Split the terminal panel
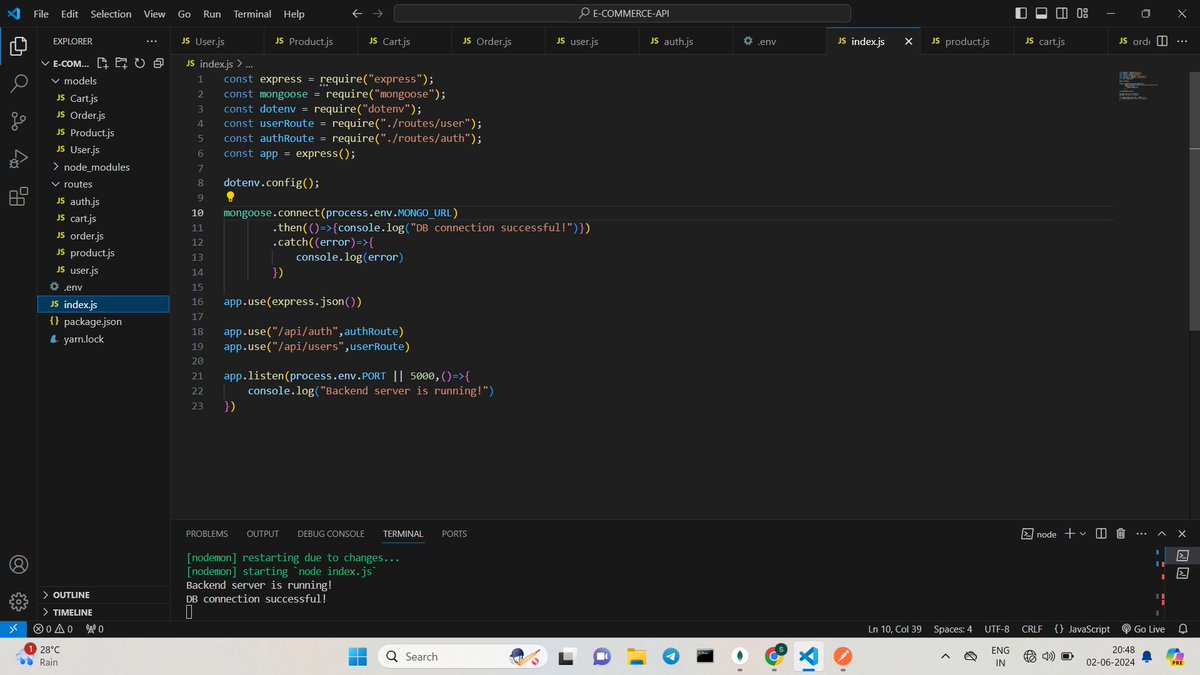This screenshot has height=675, width=1200. (1101, 534)
